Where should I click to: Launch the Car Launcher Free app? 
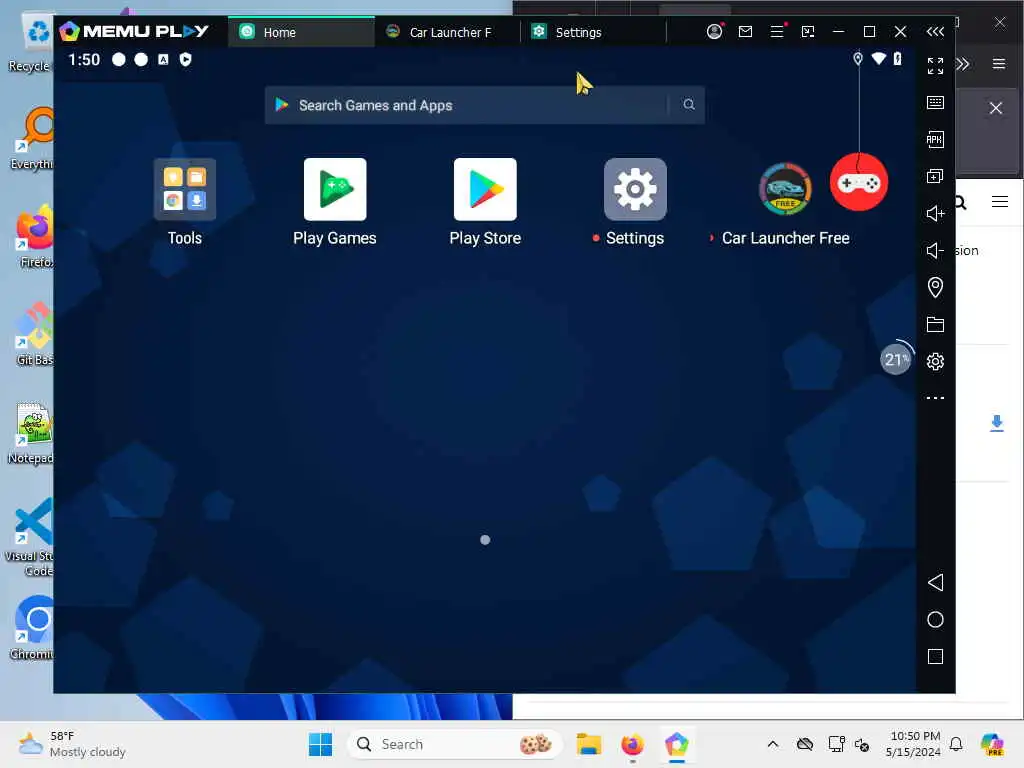tap(785, 189)
